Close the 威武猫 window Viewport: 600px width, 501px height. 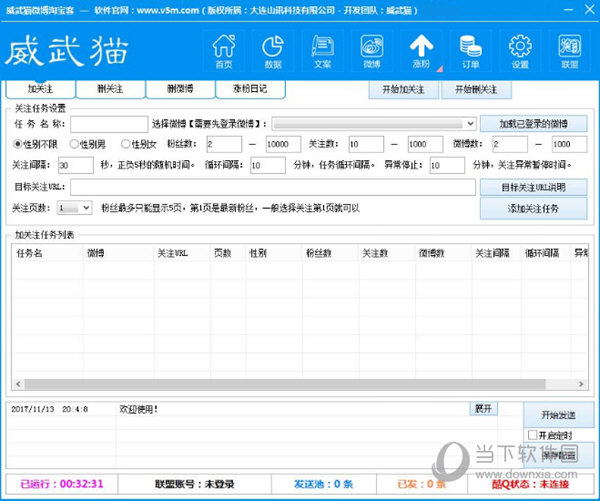590,10
